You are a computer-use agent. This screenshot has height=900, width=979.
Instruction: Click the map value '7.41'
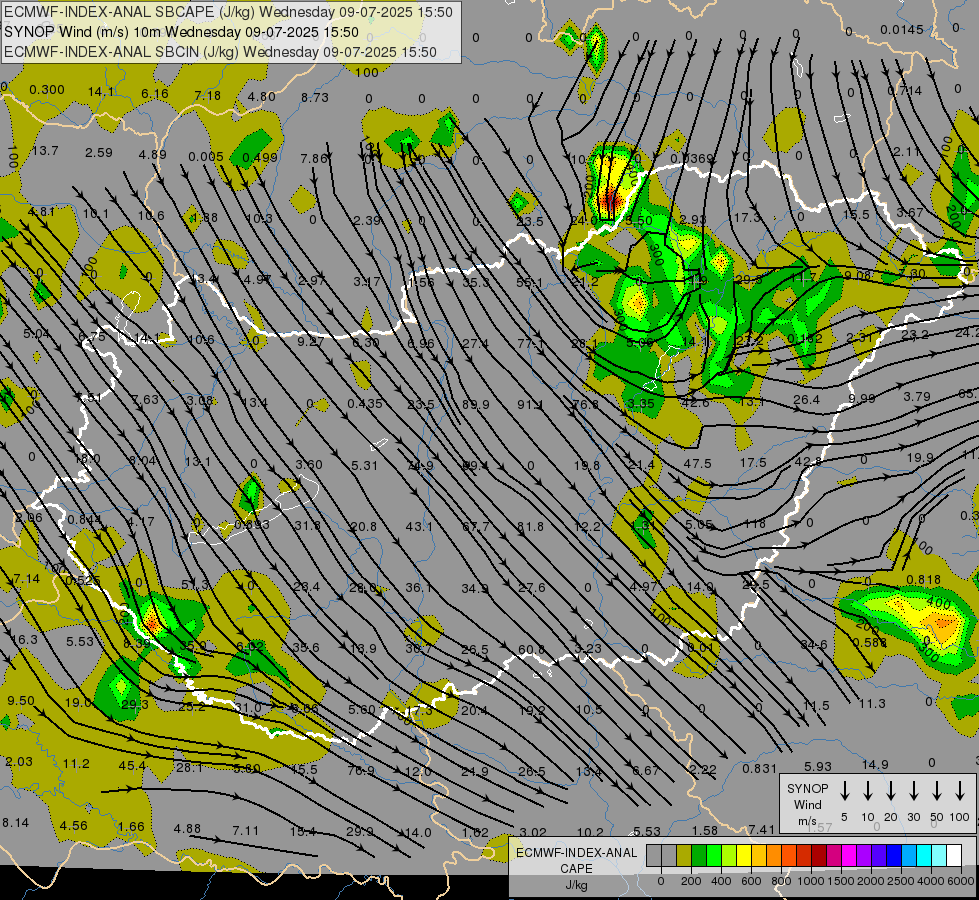(x=761, y=829)
